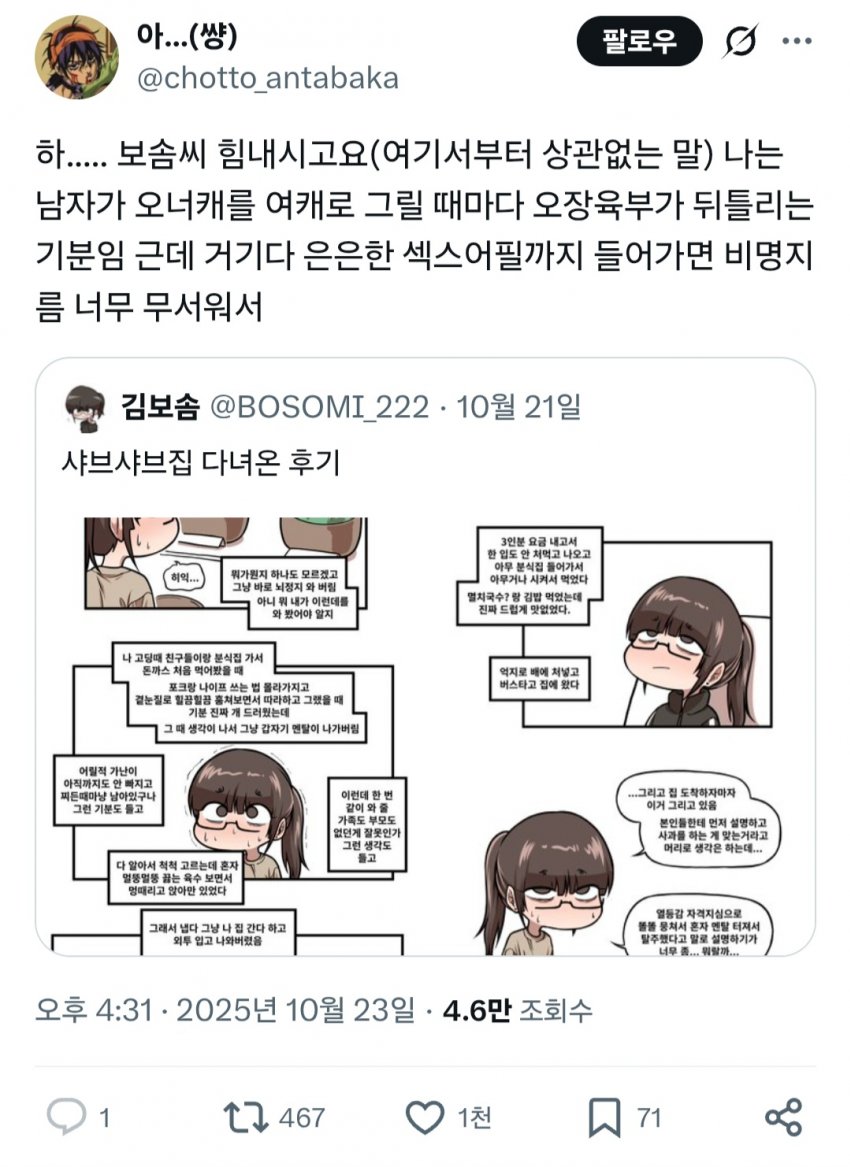Click the display name 아...(썅)
Viewport: 850px width, 1167px height.
[x=186, y=35]
